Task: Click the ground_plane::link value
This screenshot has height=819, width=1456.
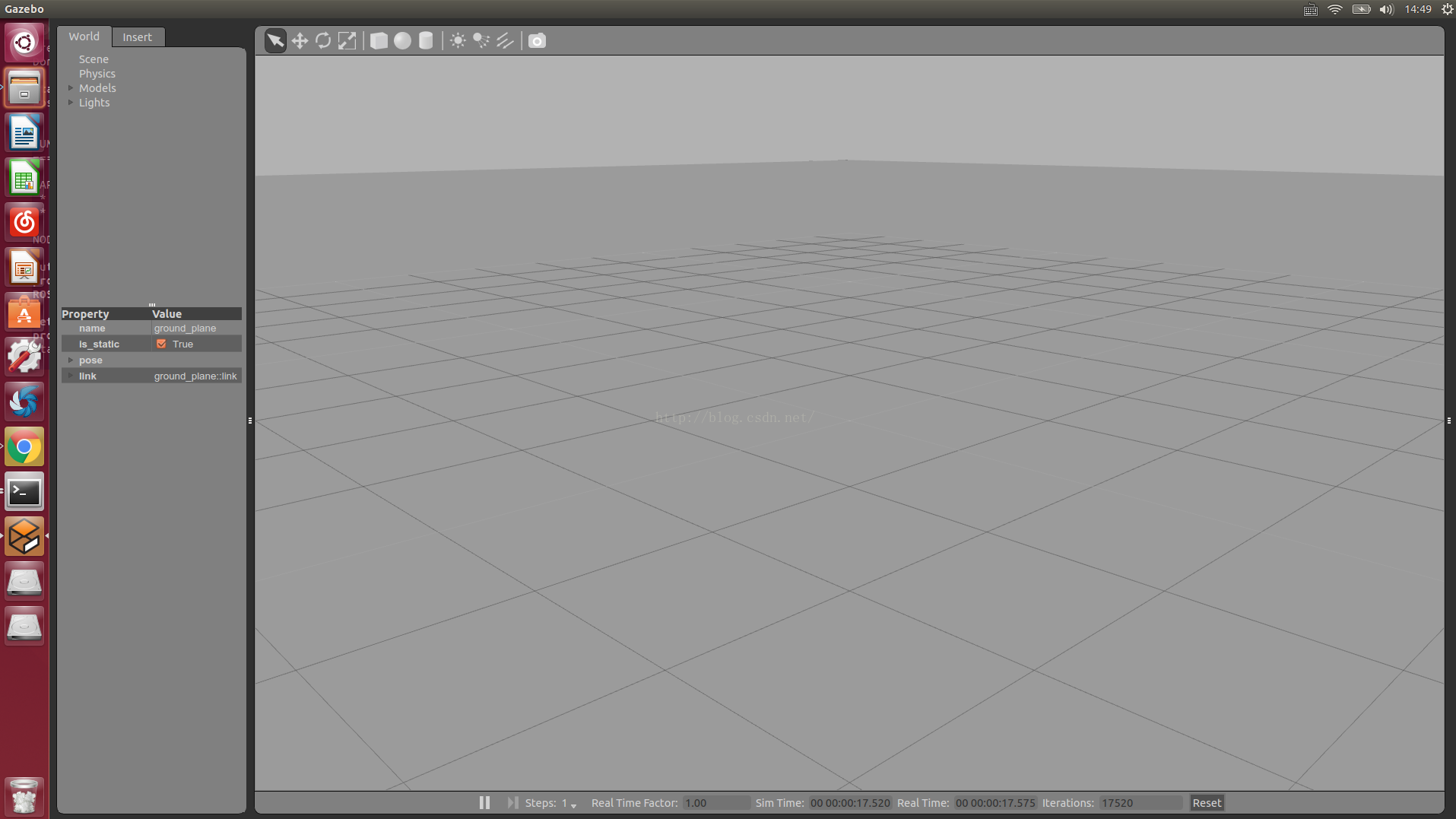Action: [195, 376]
